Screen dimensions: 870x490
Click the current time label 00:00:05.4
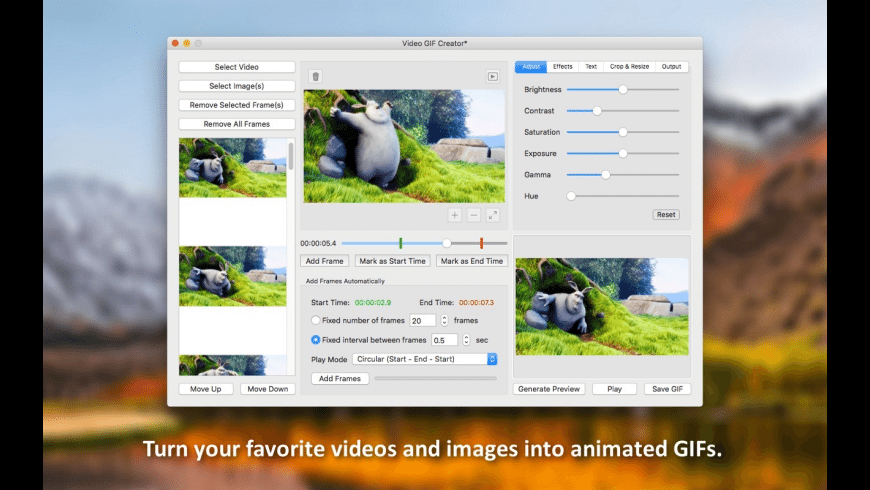[318, 243]
